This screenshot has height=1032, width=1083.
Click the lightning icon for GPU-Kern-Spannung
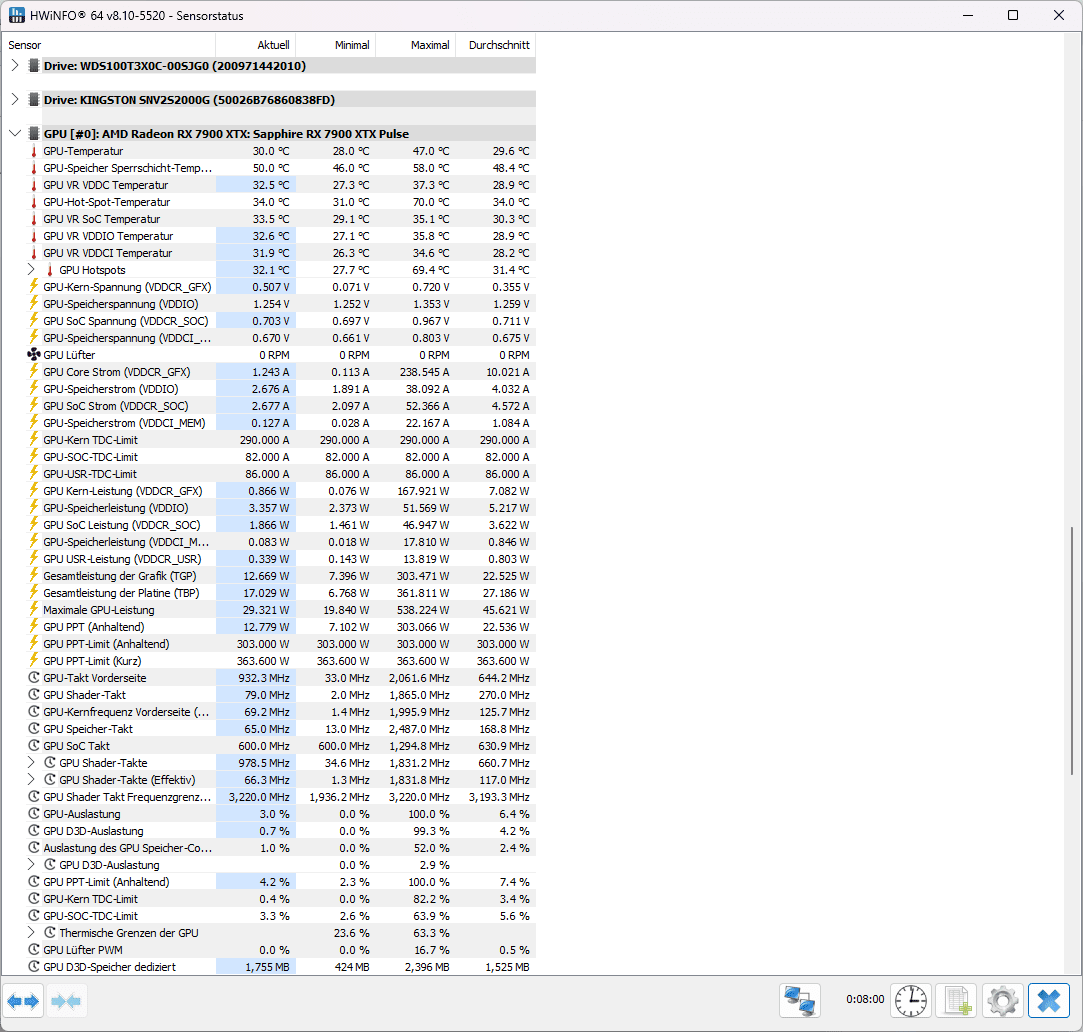coord(34,287)
